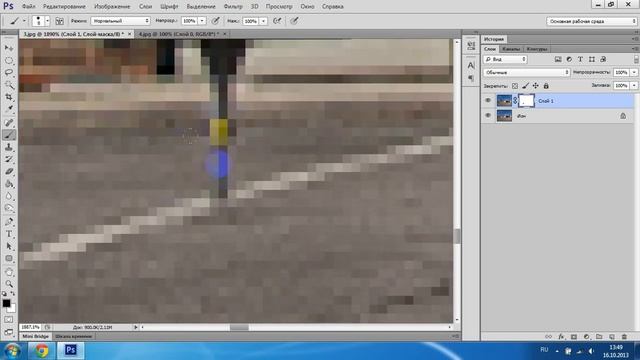
Task: Toggle Quick Mask mode
Action: tap(9, 320)
